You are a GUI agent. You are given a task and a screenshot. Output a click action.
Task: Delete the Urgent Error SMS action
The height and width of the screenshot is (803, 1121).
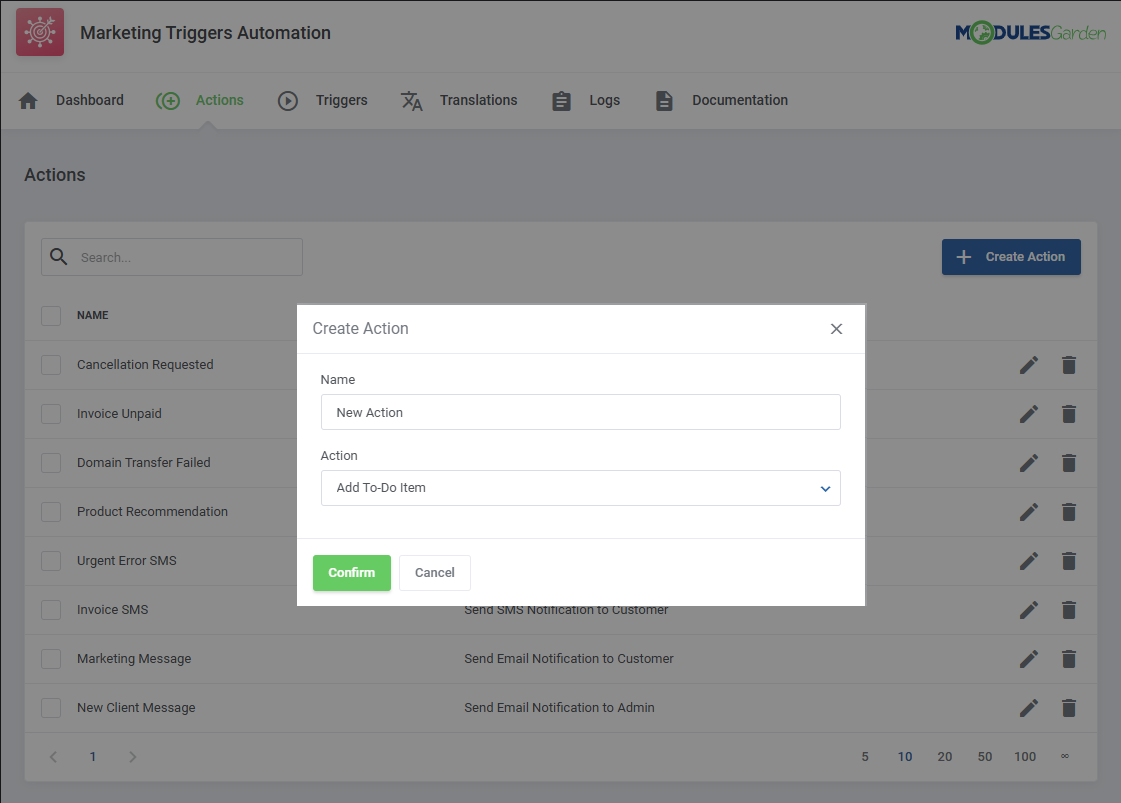(x=1069, y=561)
